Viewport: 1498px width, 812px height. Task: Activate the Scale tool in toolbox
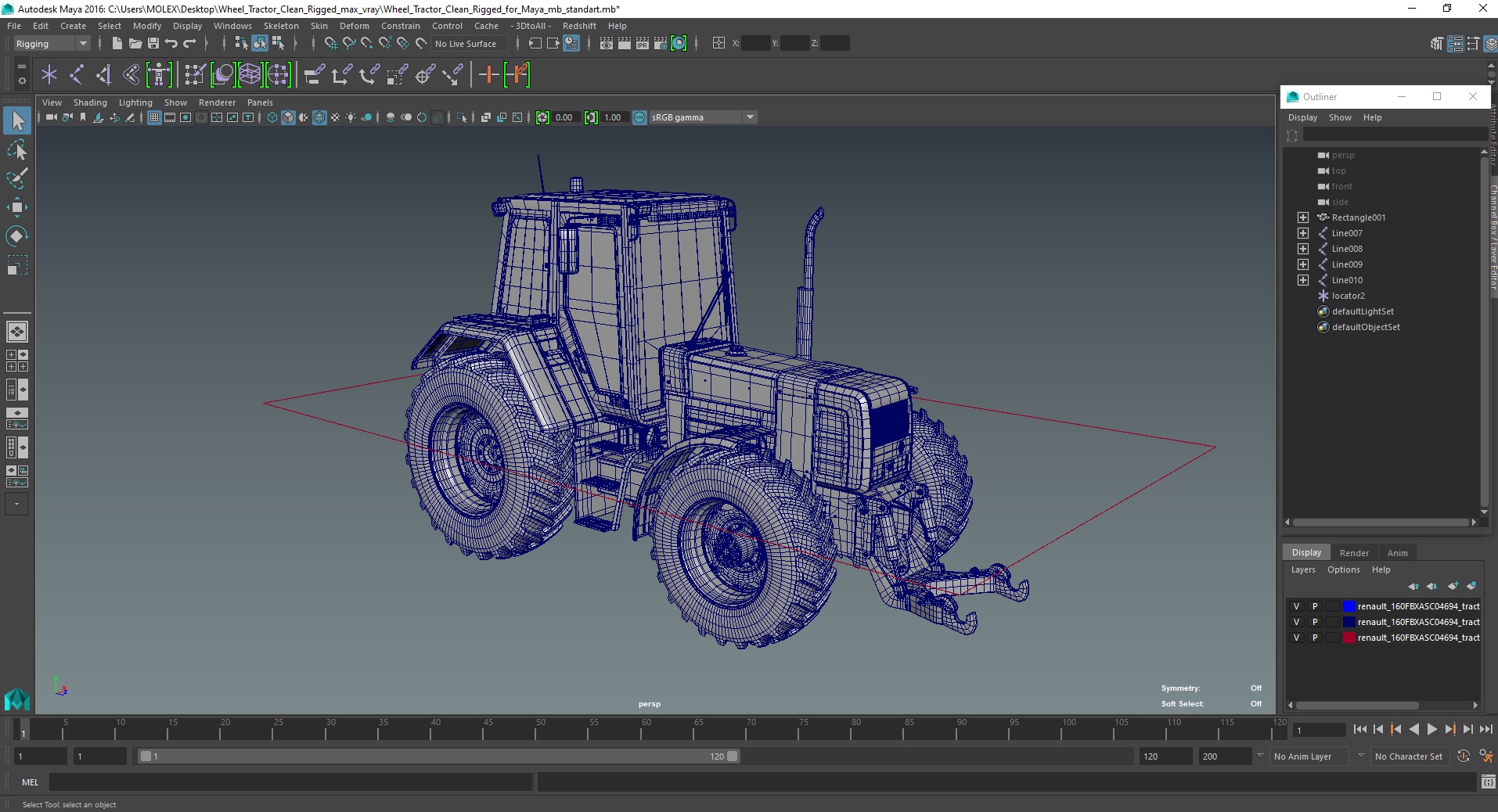click(17, 265)
